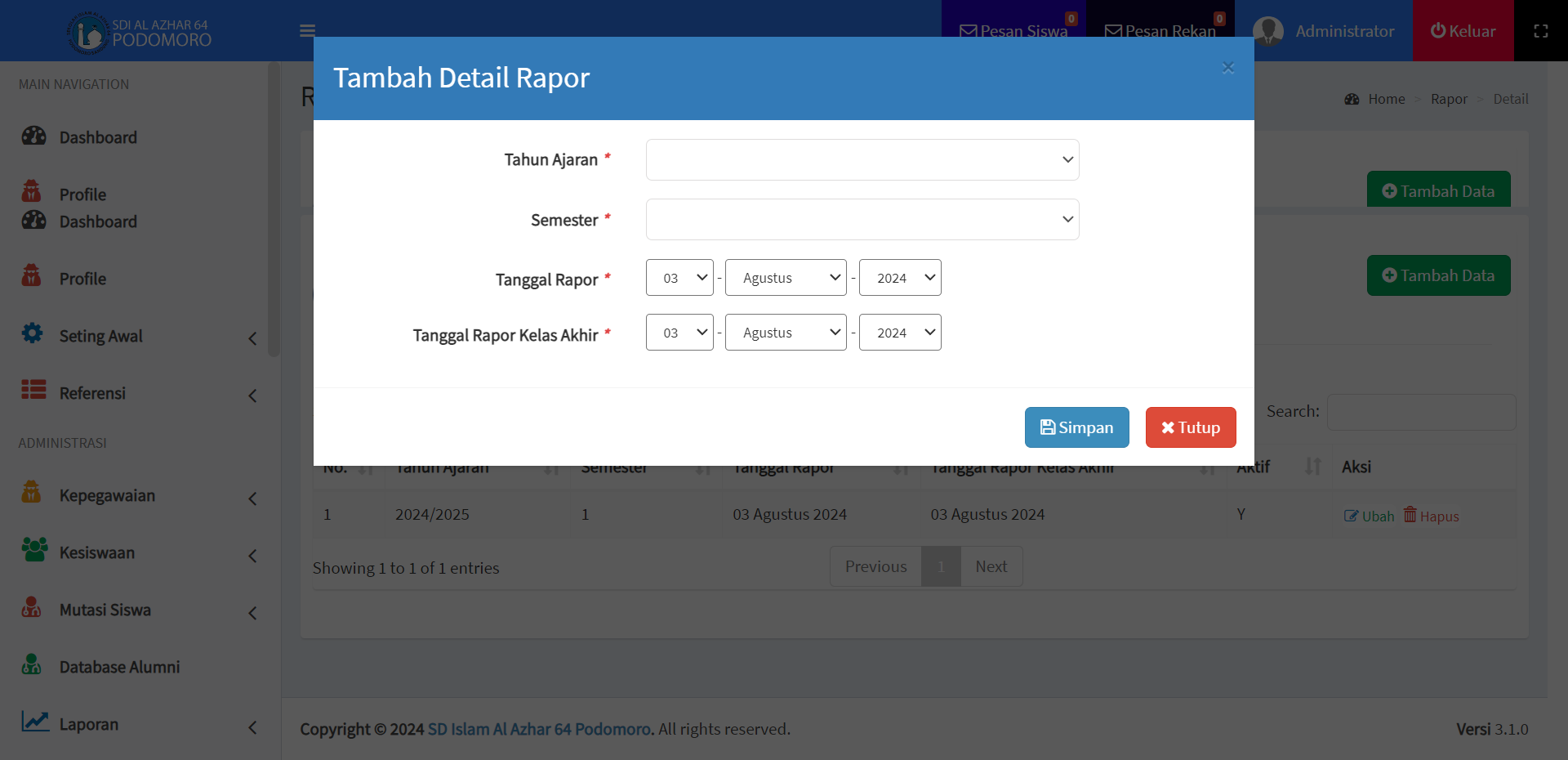Click the Mutasi Siswa icon
The height and width of the screenshot is (760, 1568).
coord(31,607)
